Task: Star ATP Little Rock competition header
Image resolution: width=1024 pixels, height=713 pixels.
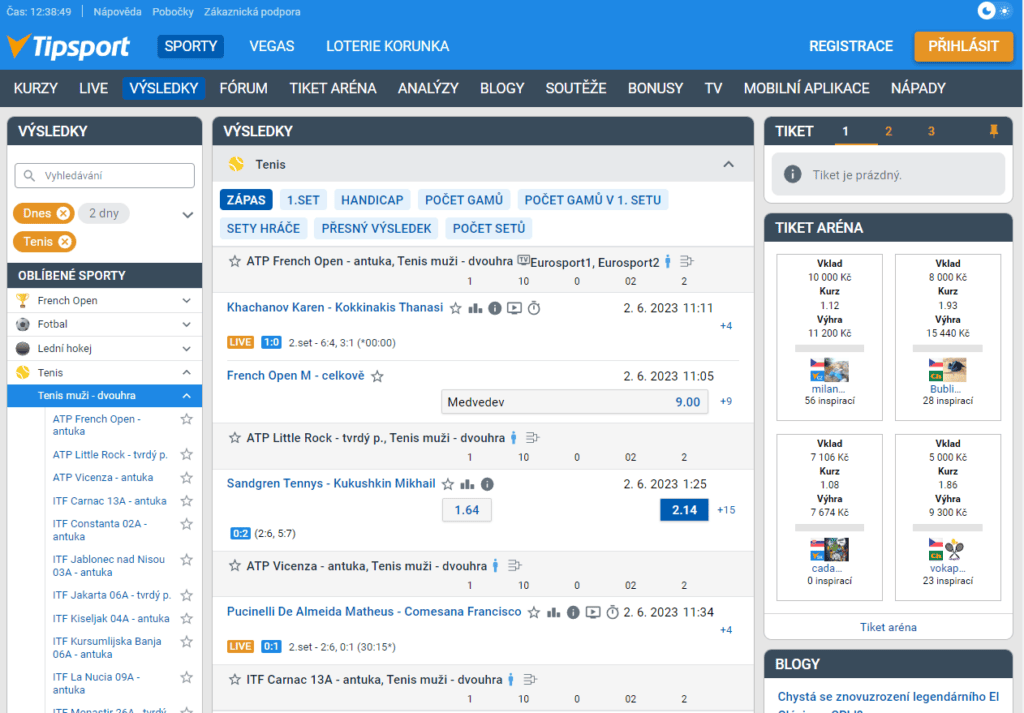Action: tap(234, 437)
